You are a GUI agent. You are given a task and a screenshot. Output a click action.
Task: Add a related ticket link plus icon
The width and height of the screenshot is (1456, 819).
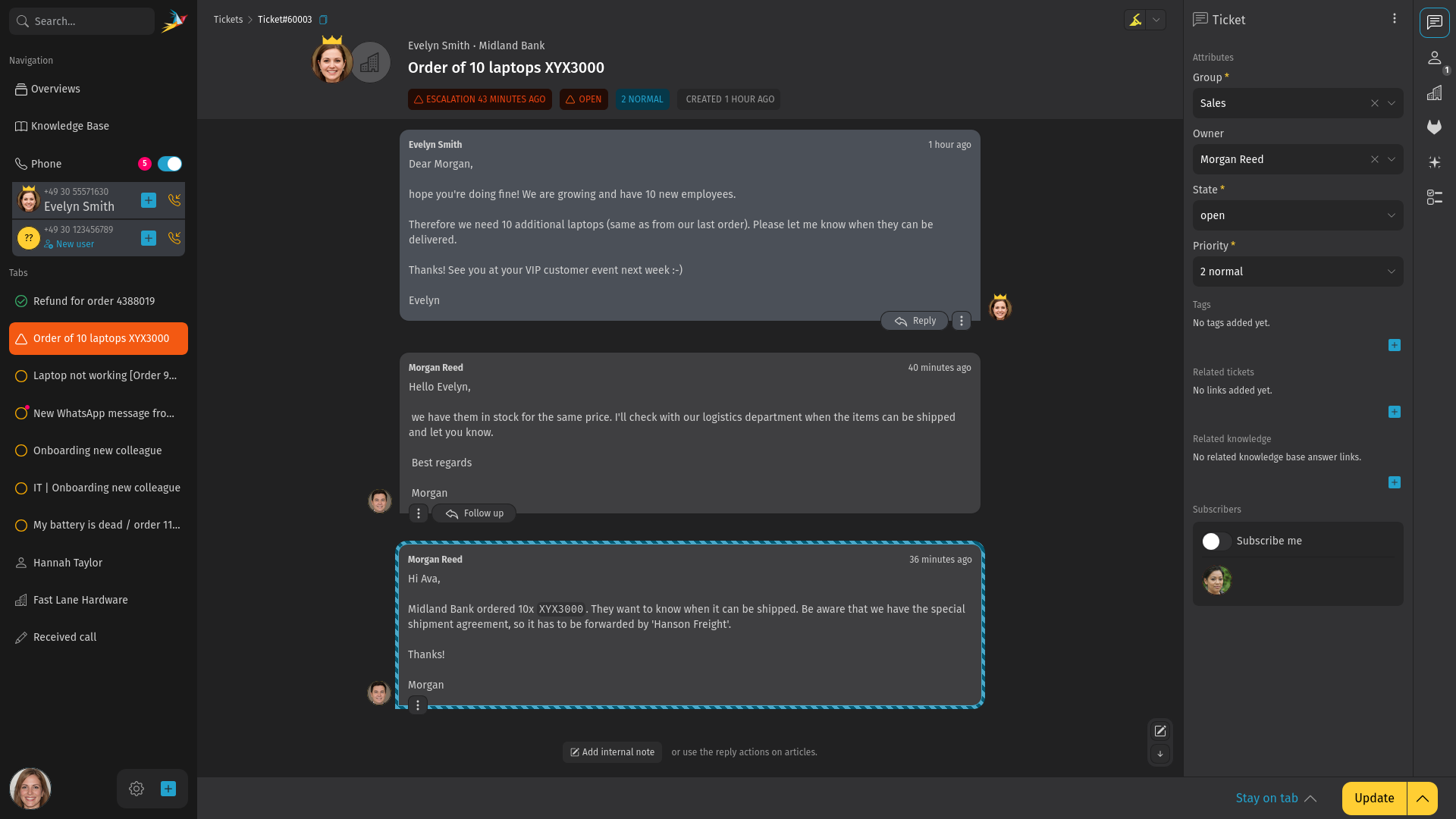(x=1394, y=412)
